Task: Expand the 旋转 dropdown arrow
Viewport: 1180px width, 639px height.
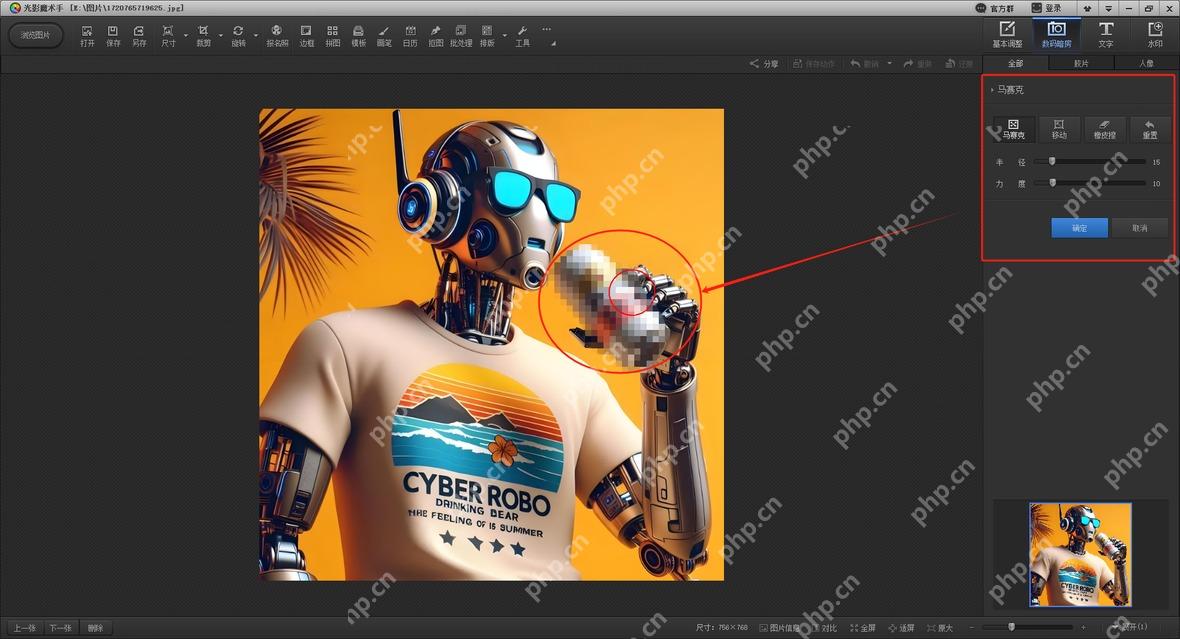Action: [256, 35]
